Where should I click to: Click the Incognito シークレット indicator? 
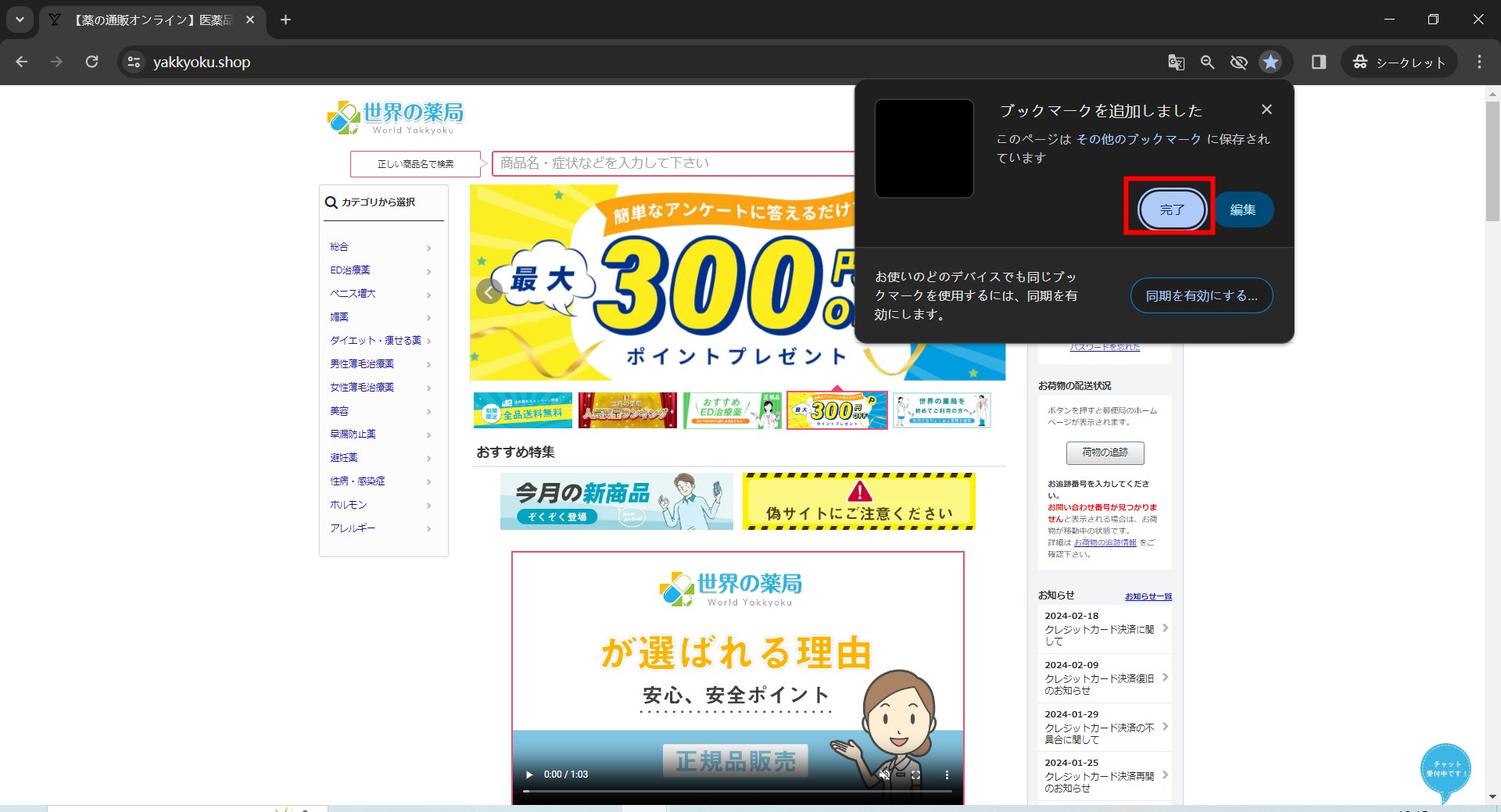(x=1399, y=62)
